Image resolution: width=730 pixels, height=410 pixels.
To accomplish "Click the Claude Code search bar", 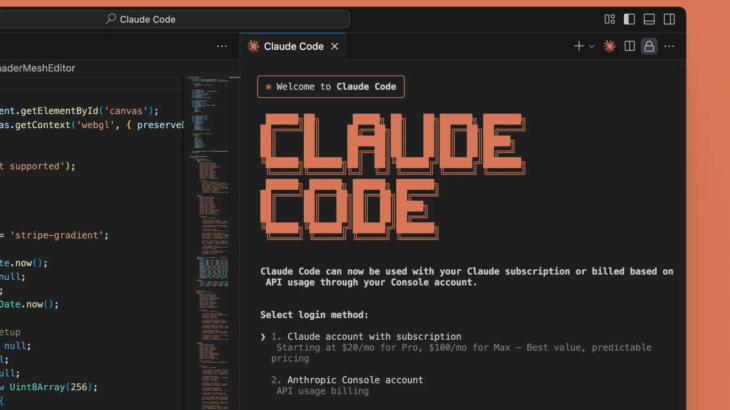I will click(175, 19).
